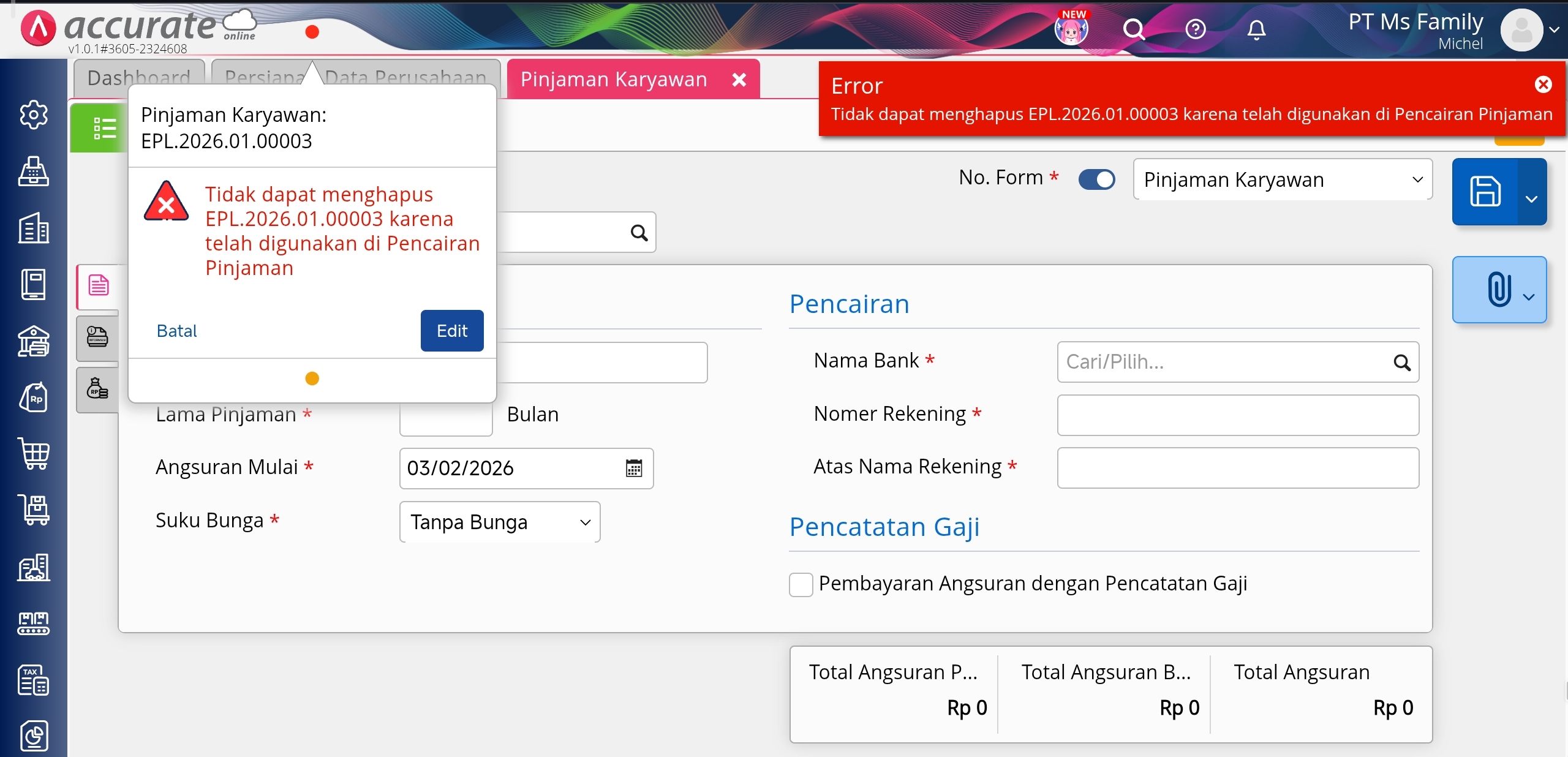Click the paperclip attachment icon
The height and width of the screenshot is (757, 1568).
(x=1498, y=289)
